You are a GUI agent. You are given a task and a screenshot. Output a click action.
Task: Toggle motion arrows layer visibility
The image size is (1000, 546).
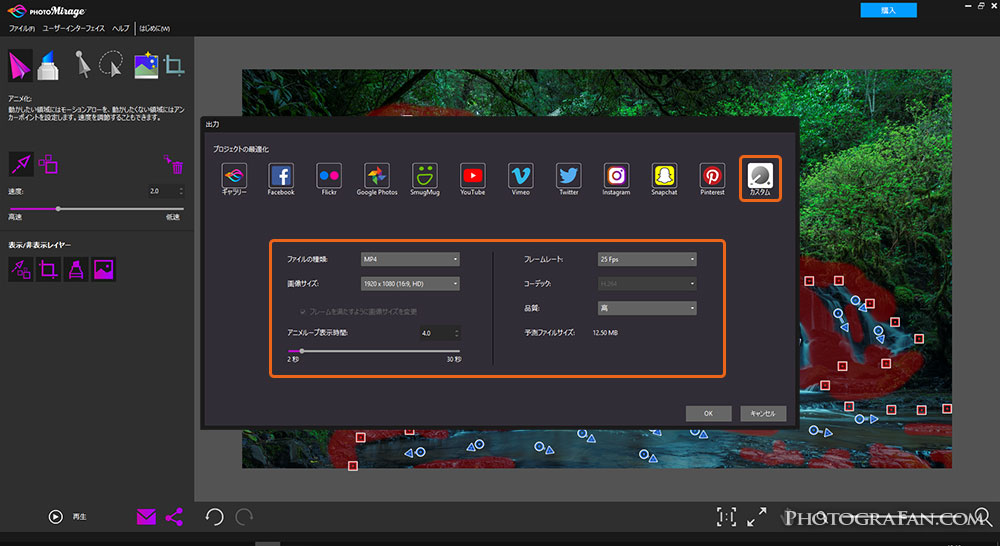pos(20,269)
